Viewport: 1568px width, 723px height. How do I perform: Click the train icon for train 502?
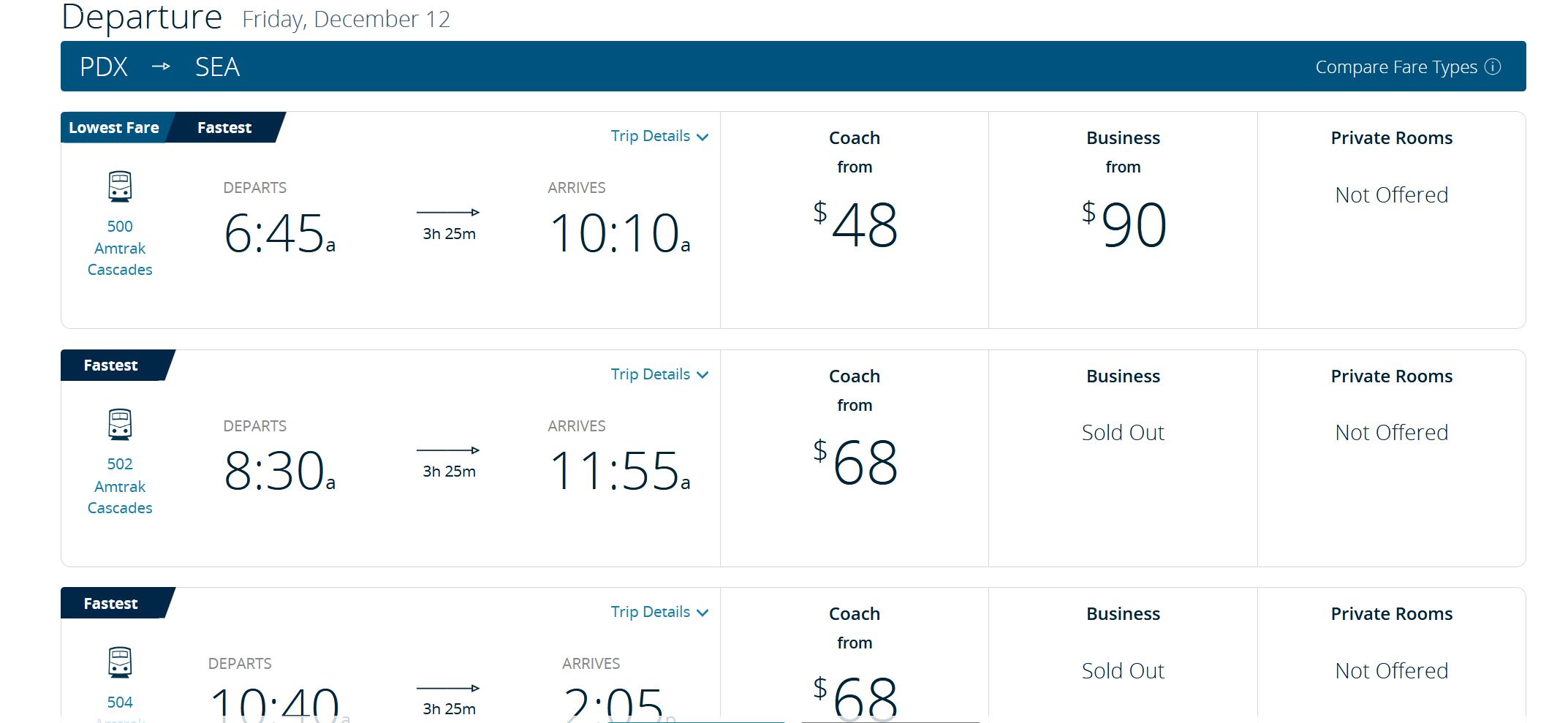point(120,424)
